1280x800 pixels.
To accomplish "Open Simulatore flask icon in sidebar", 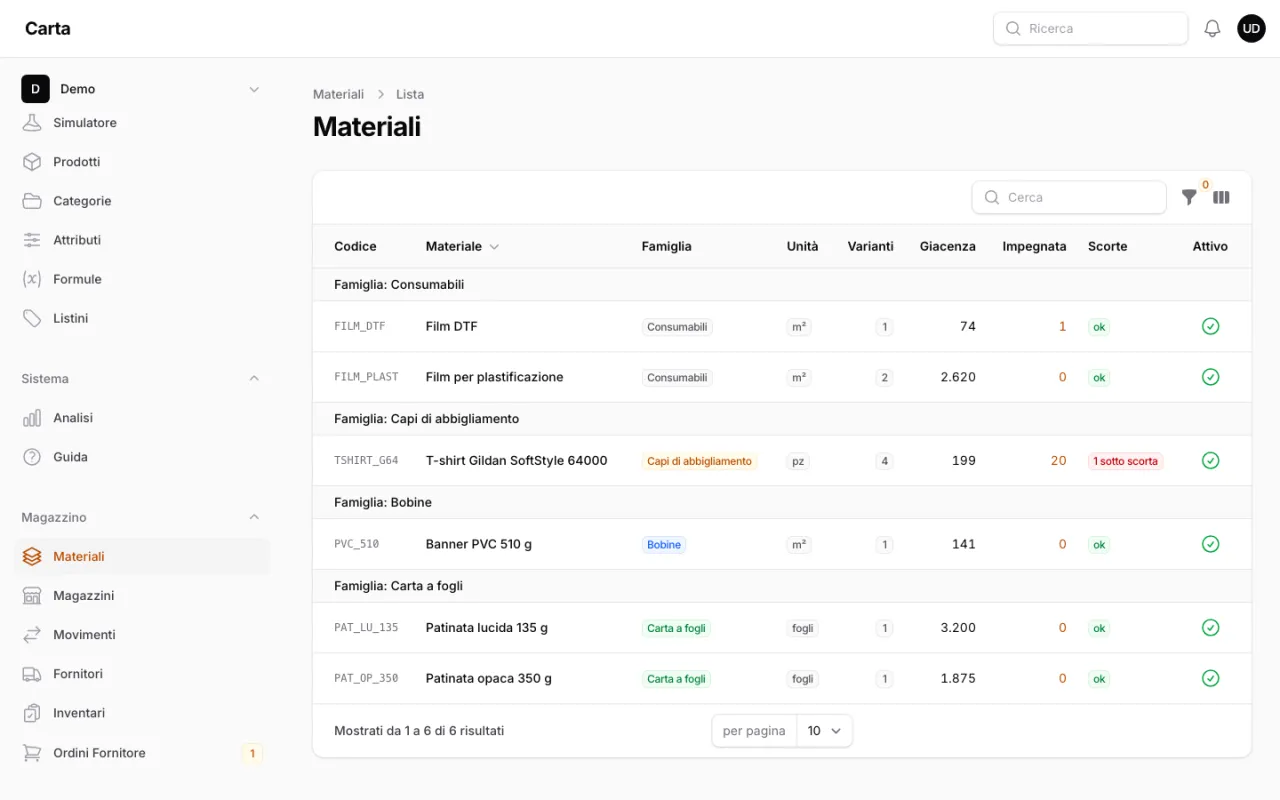I will pyautogui.click(x=32, y=123).
